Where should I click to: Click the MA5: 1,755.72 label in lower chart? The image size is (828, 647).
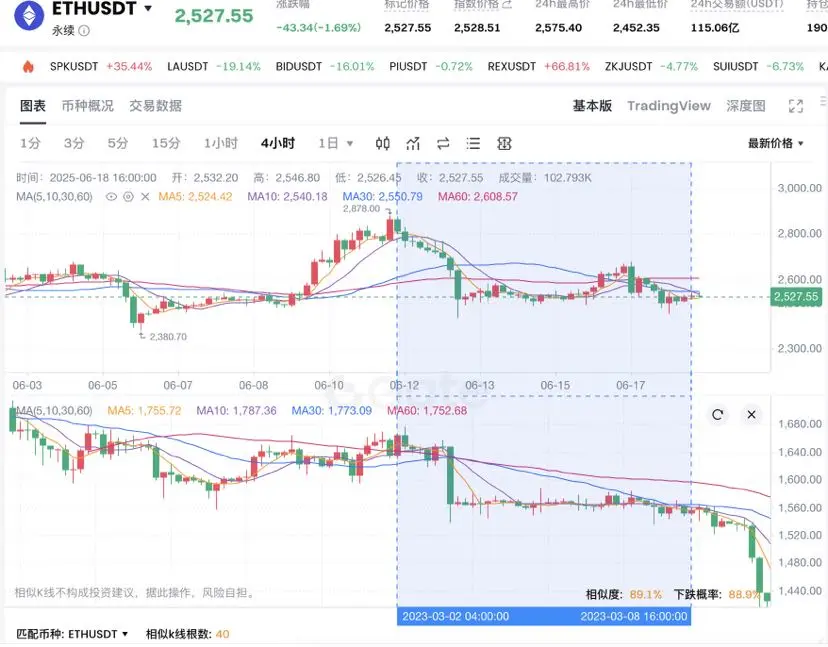pos(144,410)
